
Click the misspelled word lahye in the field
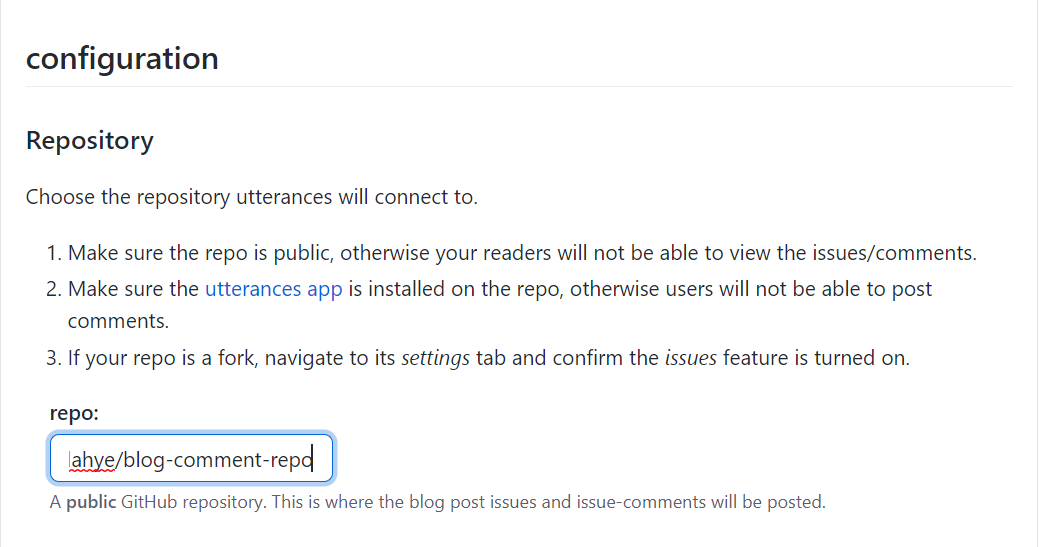93,460
